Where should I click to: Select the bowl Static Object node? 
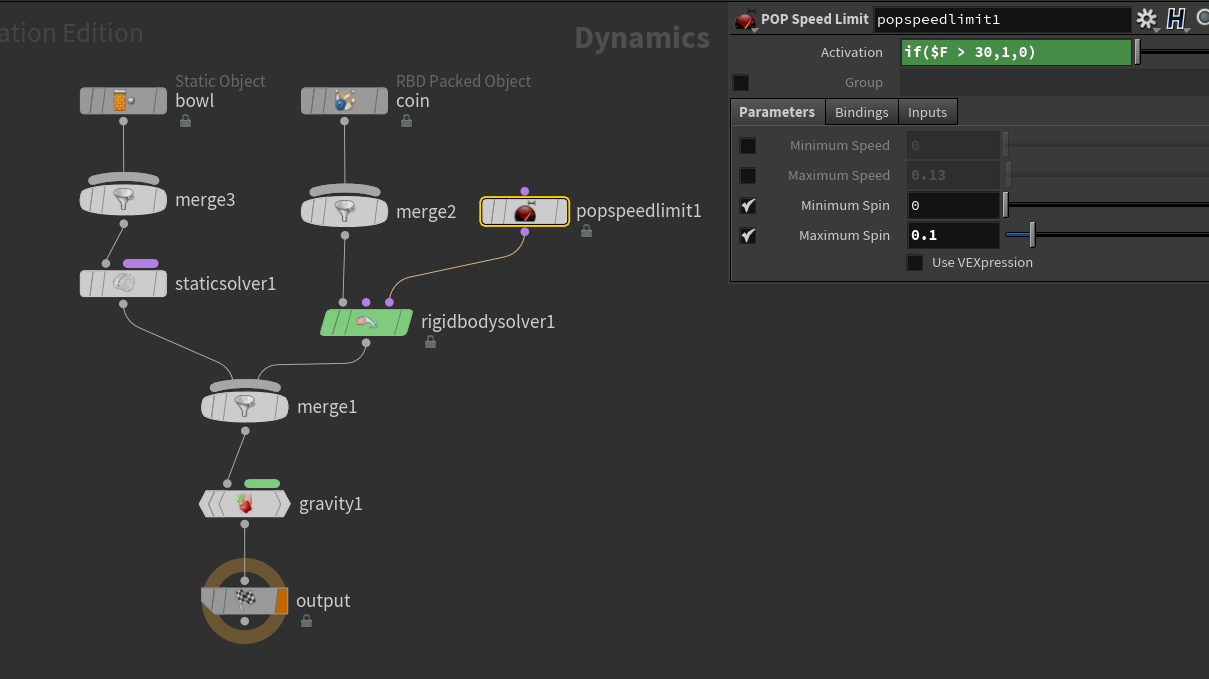pyautogui.click(x=123, y=101)
